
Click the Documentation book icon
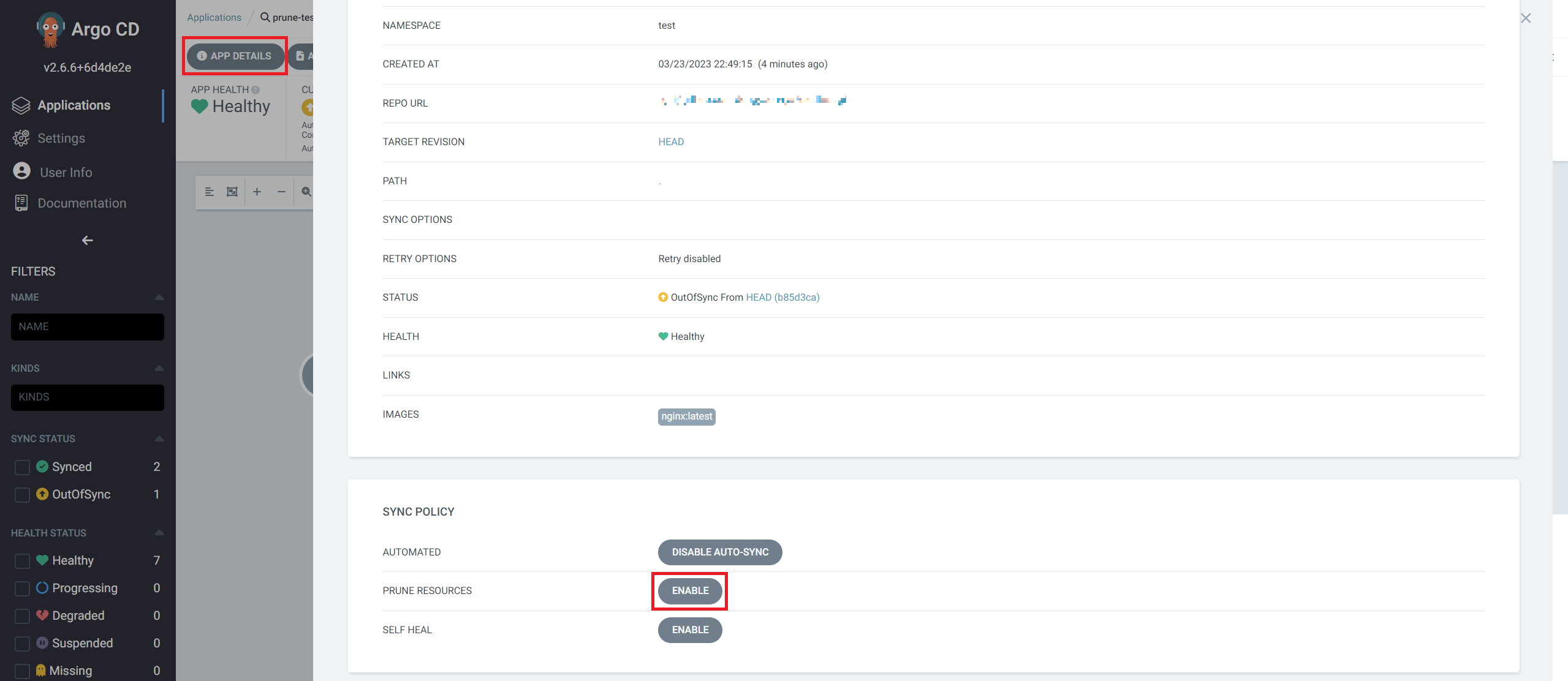coord(21,203)
